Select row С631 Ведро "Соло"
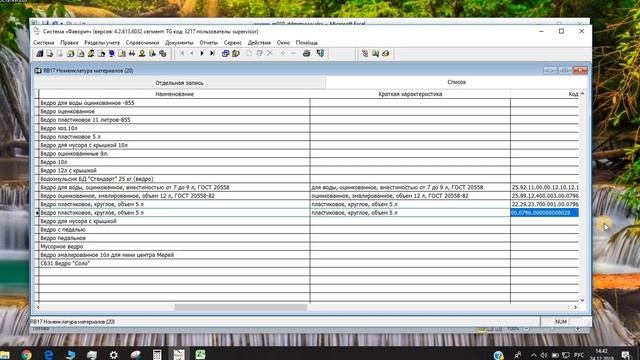The width and height of the screenshot is (640, 360). click(x=174, y=264)
